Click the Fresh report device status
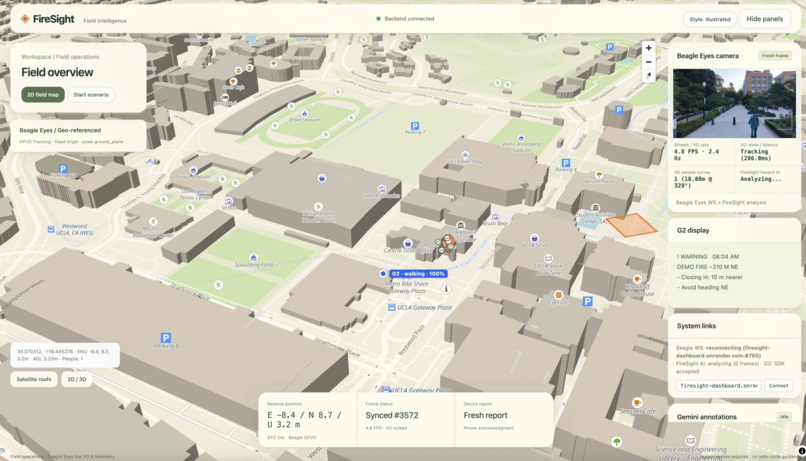 [x=485, y=415]
